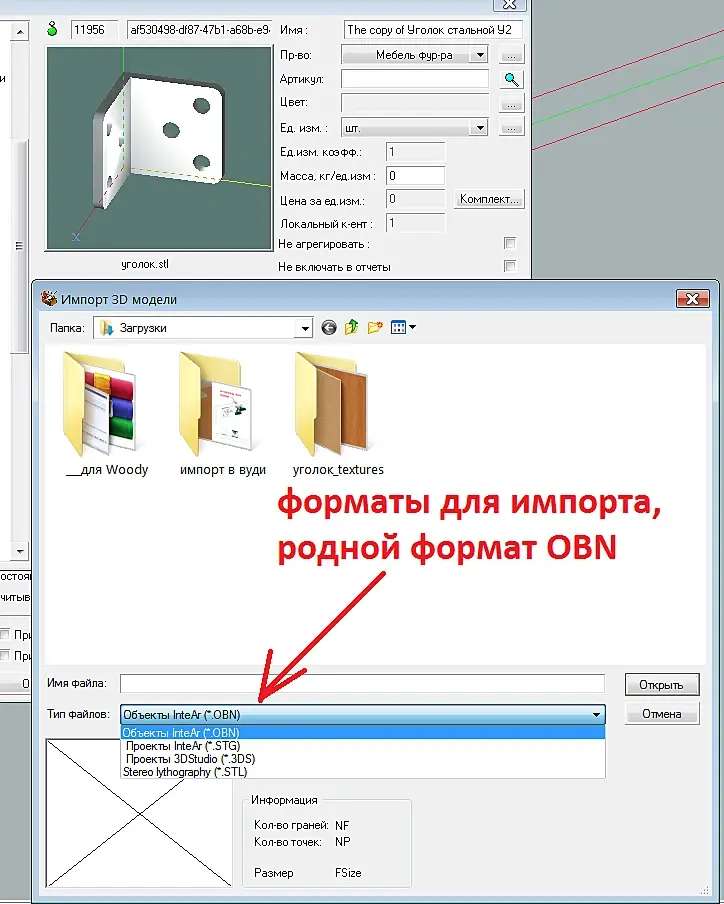
Task: Go up one folder level icon
Action: click(x=352, y=327)
